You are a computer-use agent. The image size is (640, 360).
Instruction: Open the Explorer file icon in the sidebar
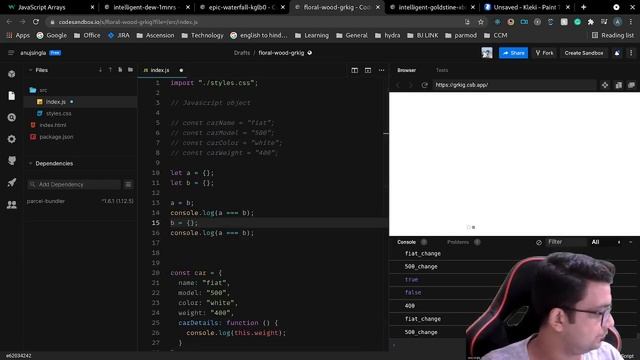[x=11, y=96]
